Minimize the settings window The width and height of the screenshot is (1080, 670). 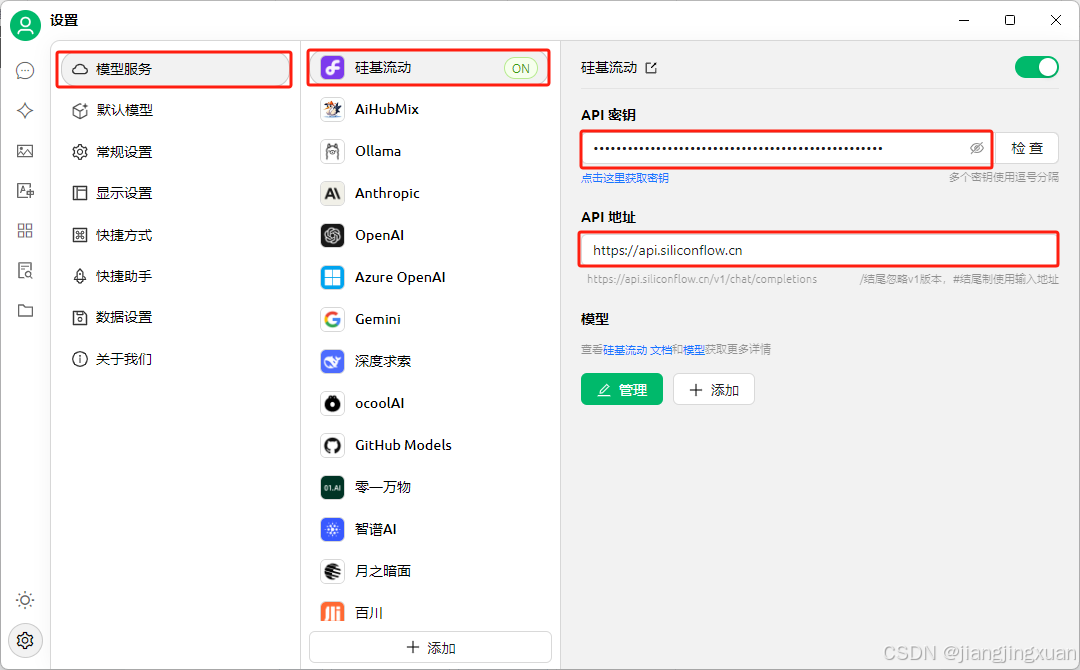click(964, 20)
